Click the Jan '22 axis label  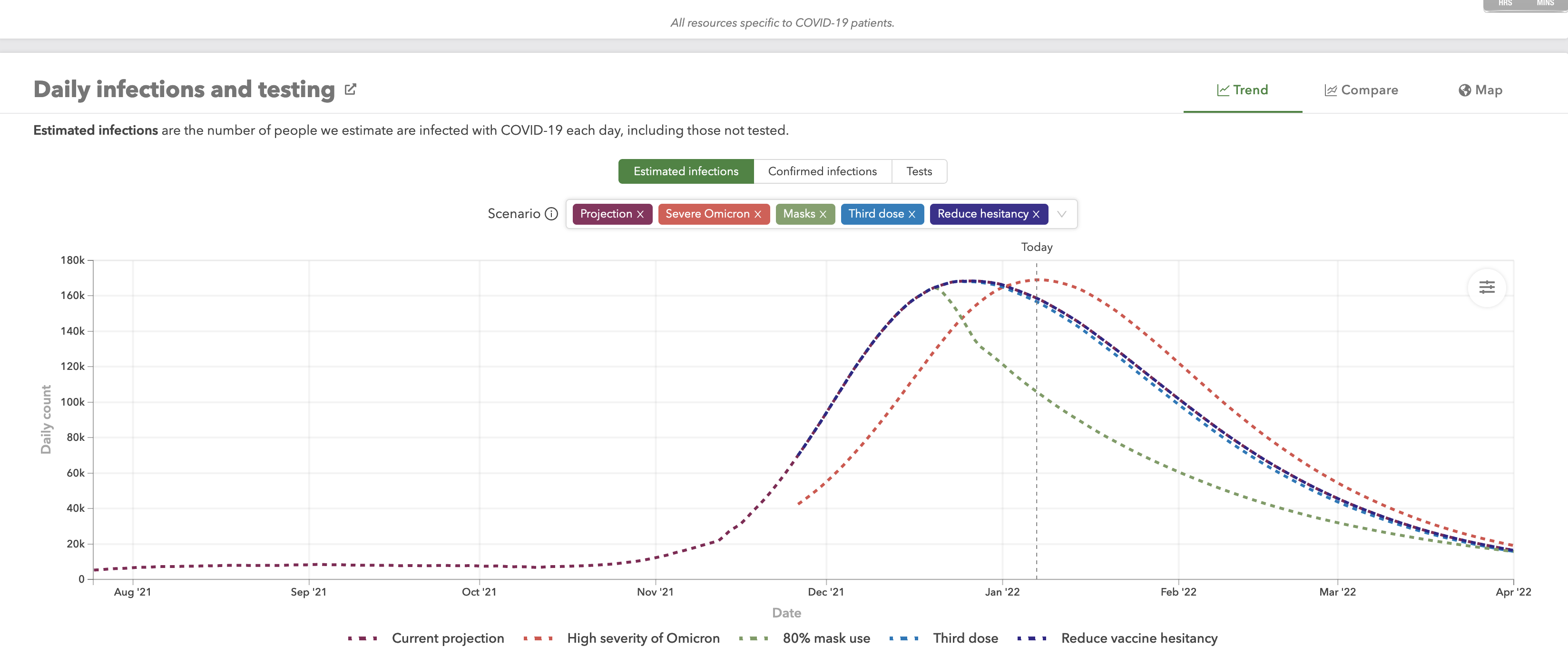(1002, 592)
